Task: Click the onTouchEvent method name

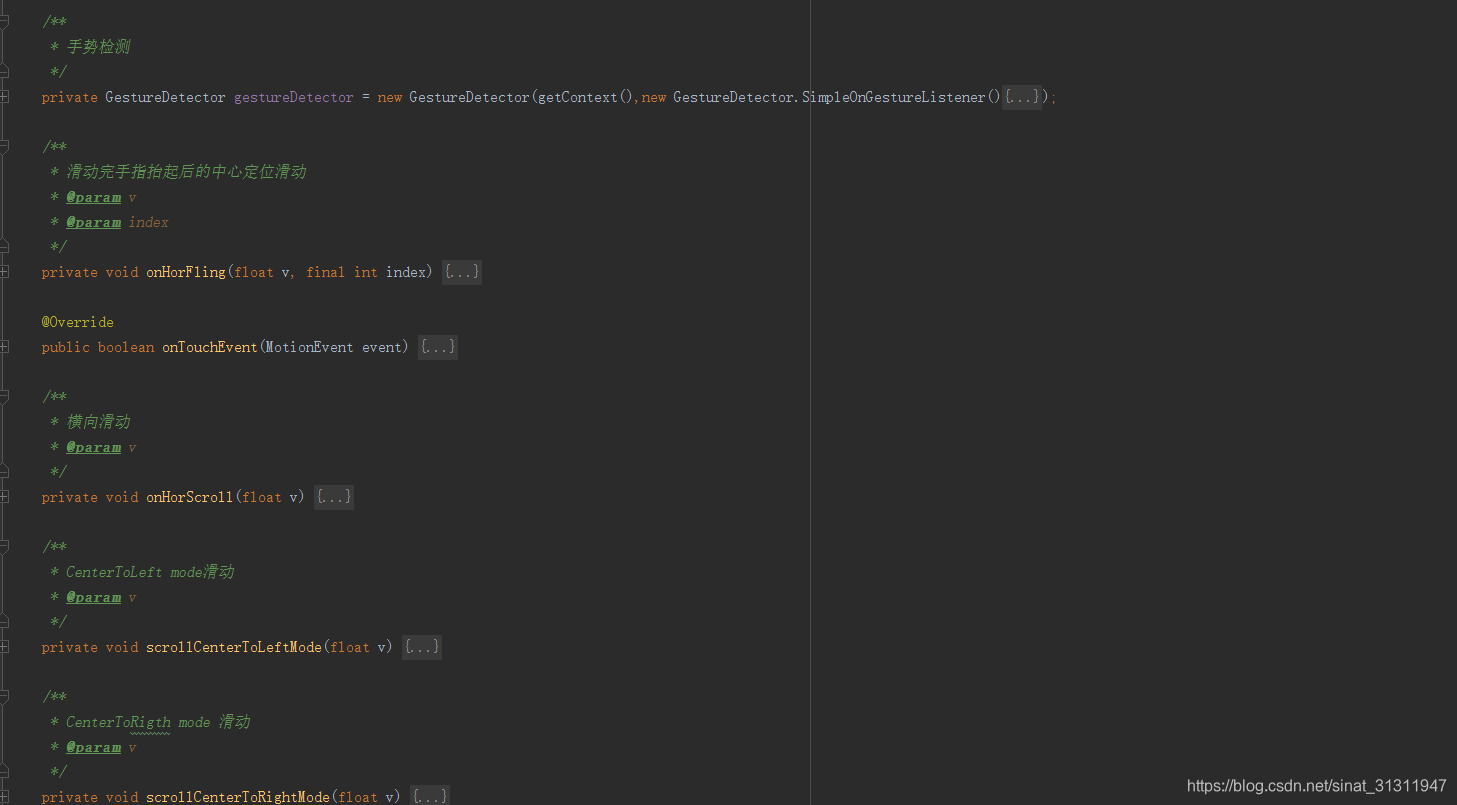Action: 210,347
